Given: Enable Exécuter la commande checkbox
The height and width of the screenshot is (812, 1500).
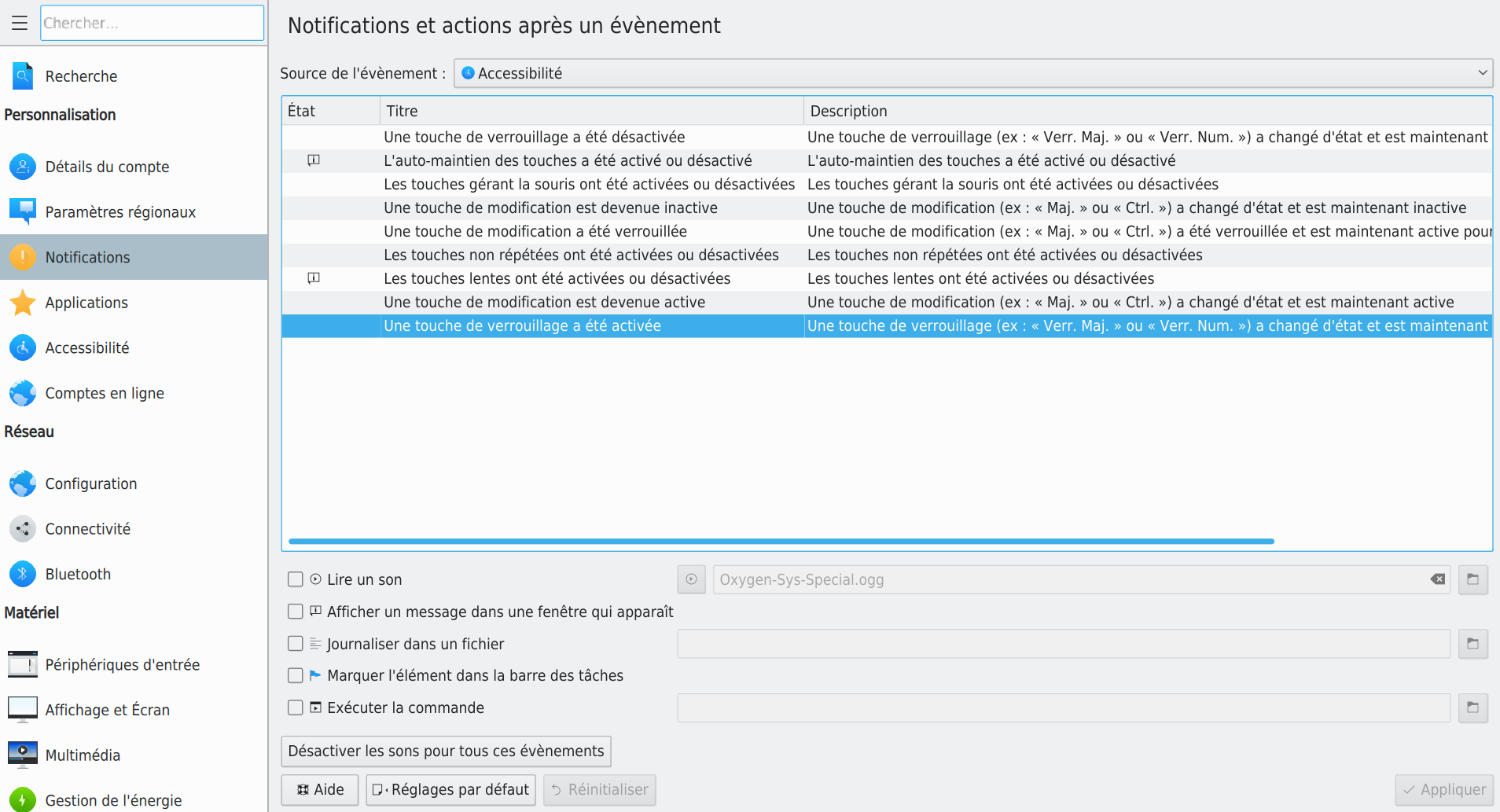Looking at the screenshot, I should [x=296, y=707].
